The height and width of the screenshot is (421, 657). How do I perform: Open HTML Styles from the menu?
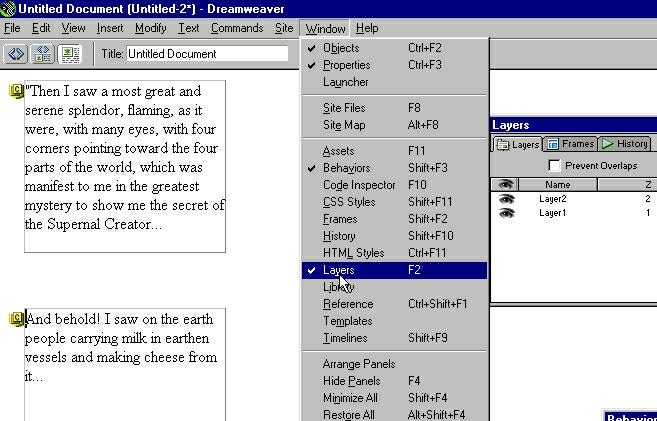(x=394, y=253)
